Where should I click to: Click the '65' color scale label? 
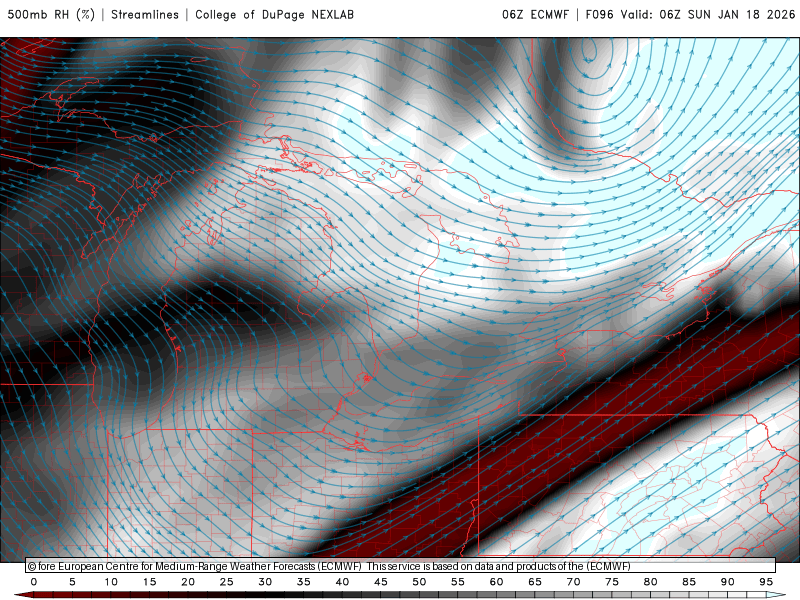(535, 582)
